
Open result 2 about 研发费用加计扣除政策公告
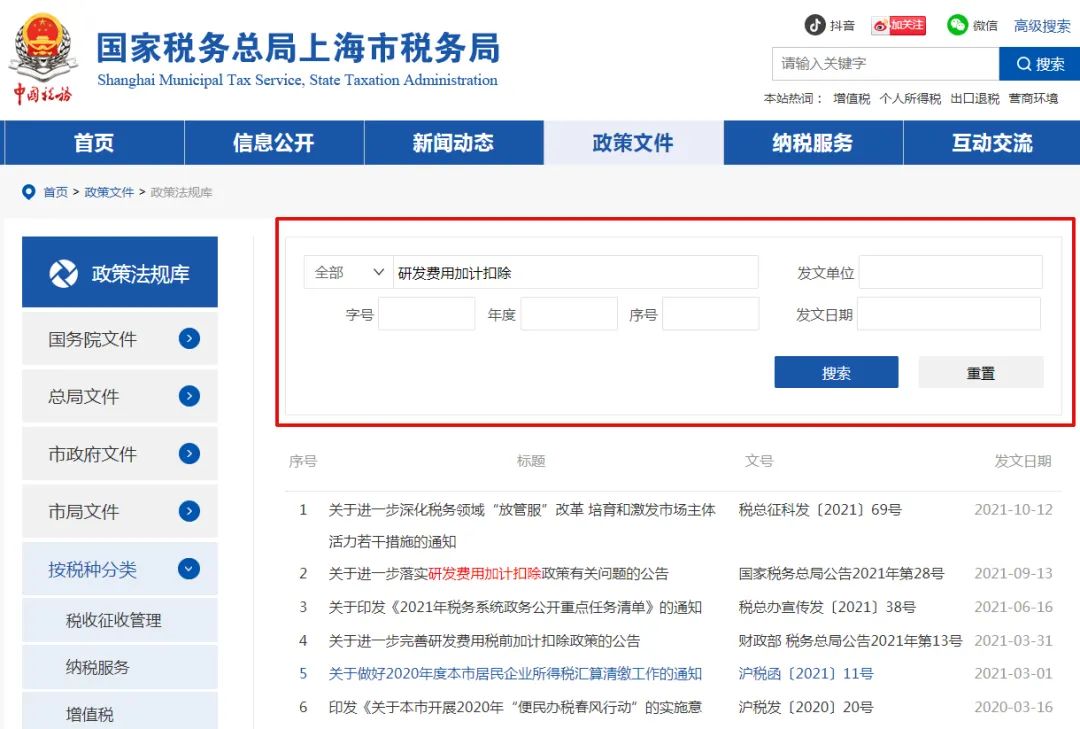pos(498,573)
